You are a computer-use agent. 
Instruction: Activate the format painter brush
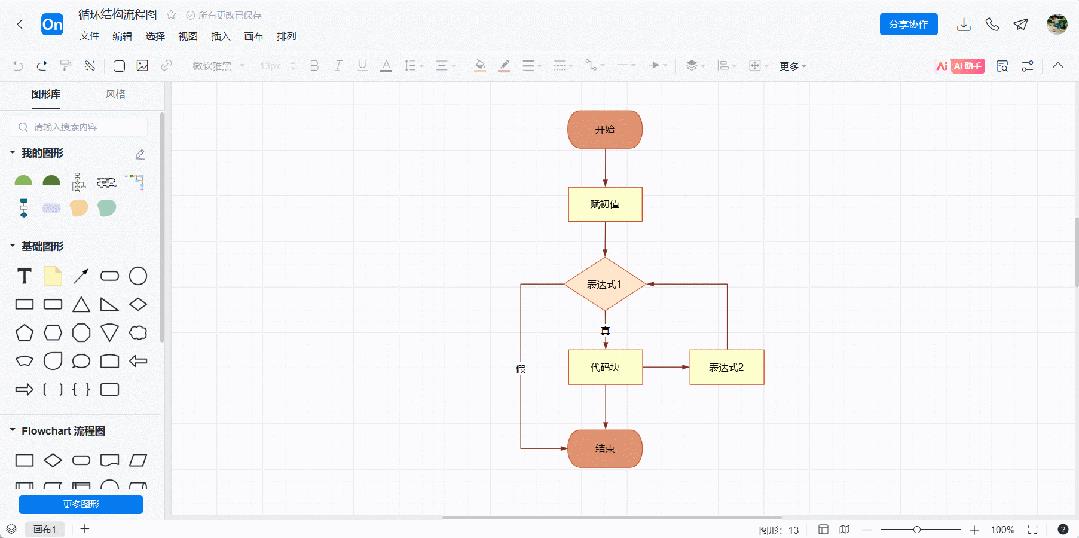65,66
